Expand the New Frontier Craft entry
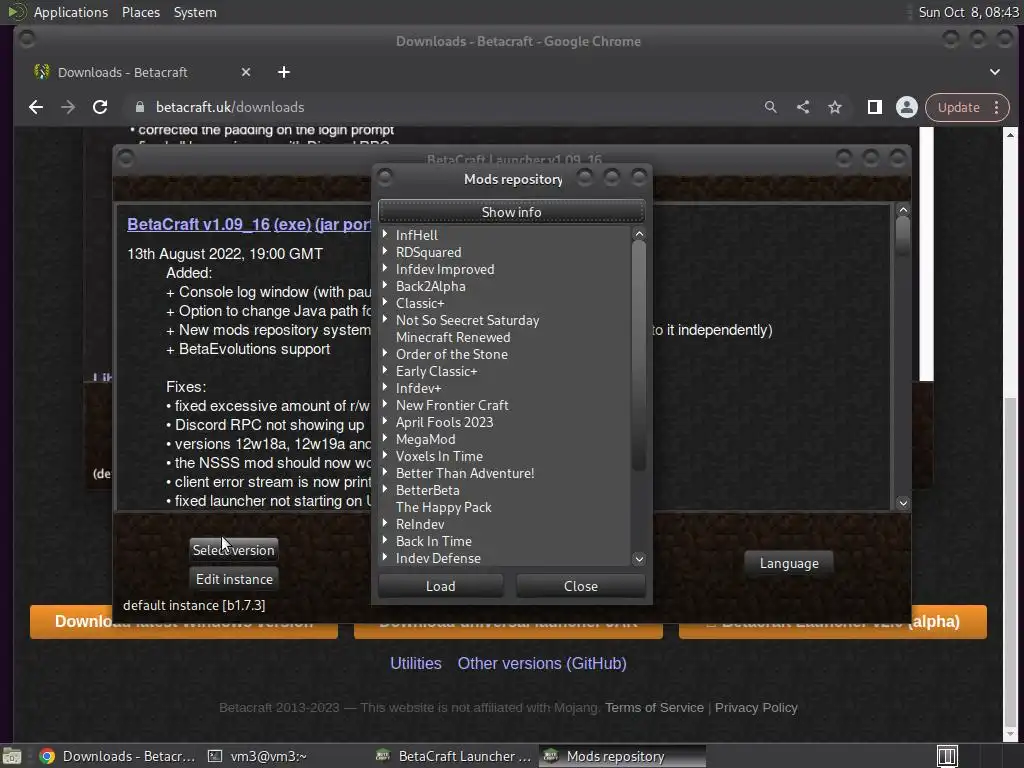The image size is (1024, 768). 385,404
